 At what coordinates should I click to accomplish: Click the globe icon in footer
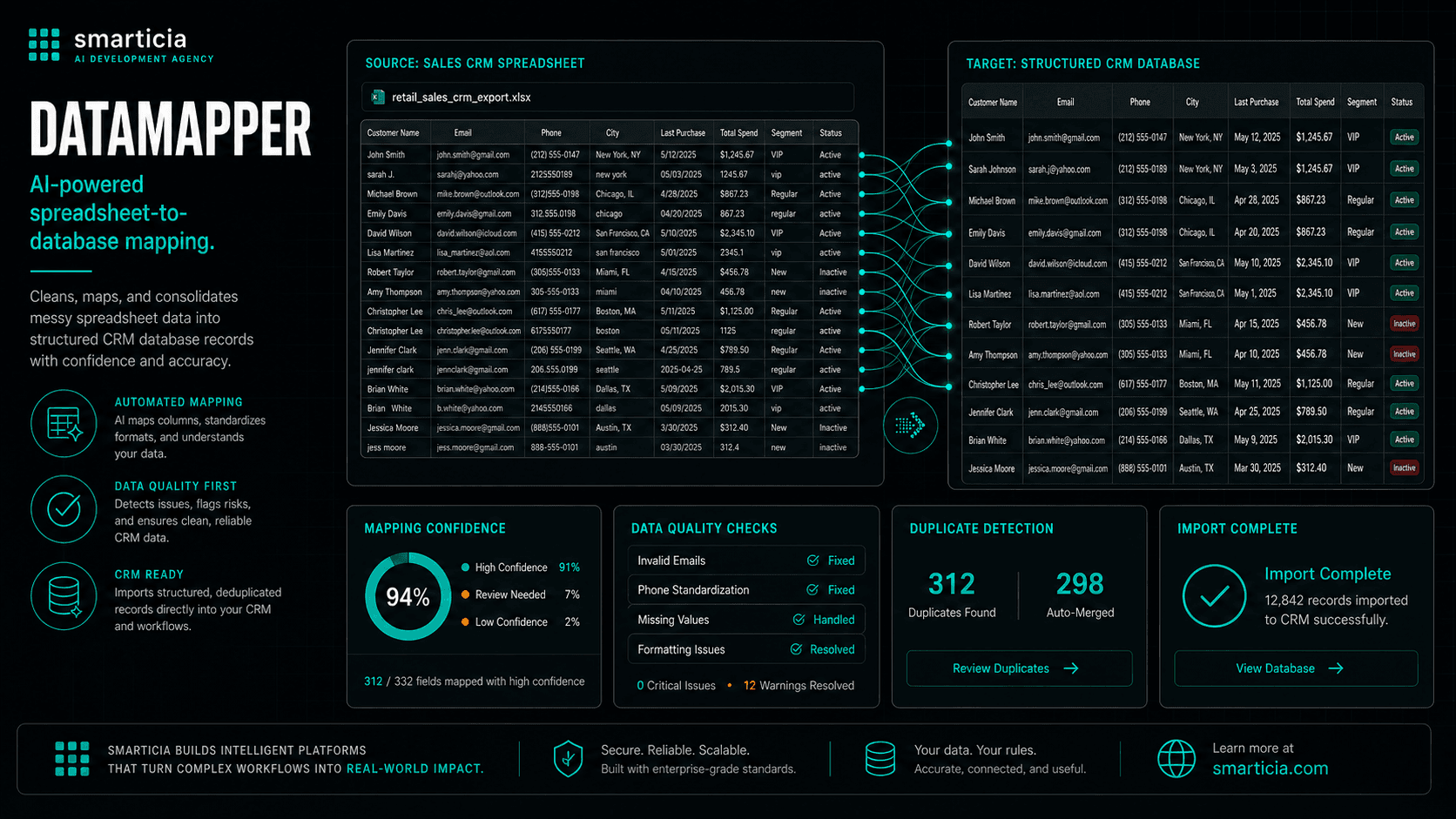click(1176, 759)
